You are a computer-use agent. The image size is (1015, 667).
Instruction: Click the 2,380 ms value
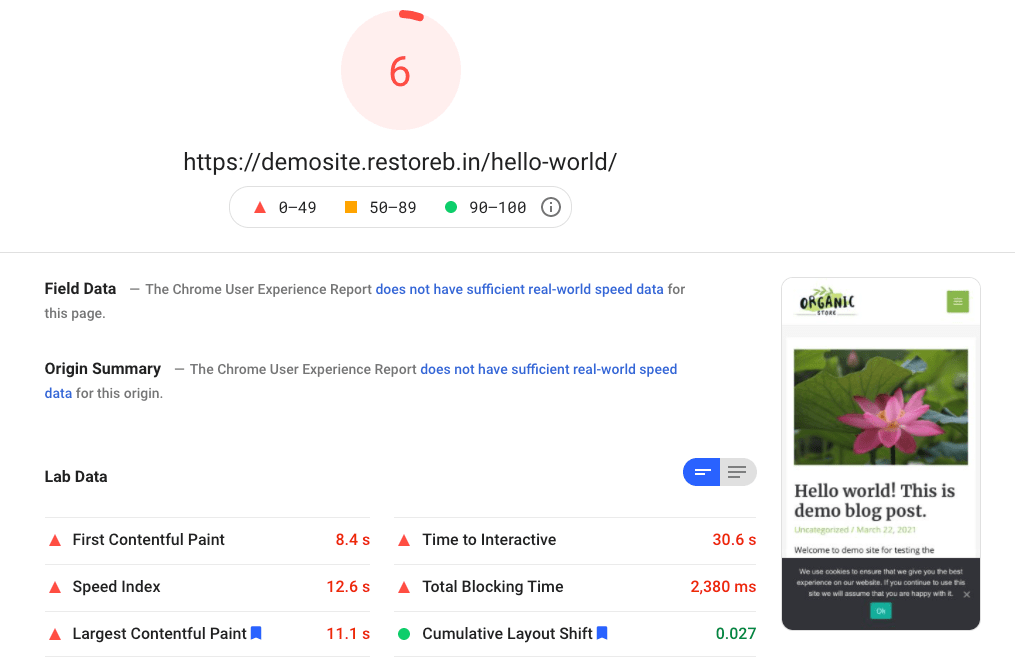click(723, 587)
